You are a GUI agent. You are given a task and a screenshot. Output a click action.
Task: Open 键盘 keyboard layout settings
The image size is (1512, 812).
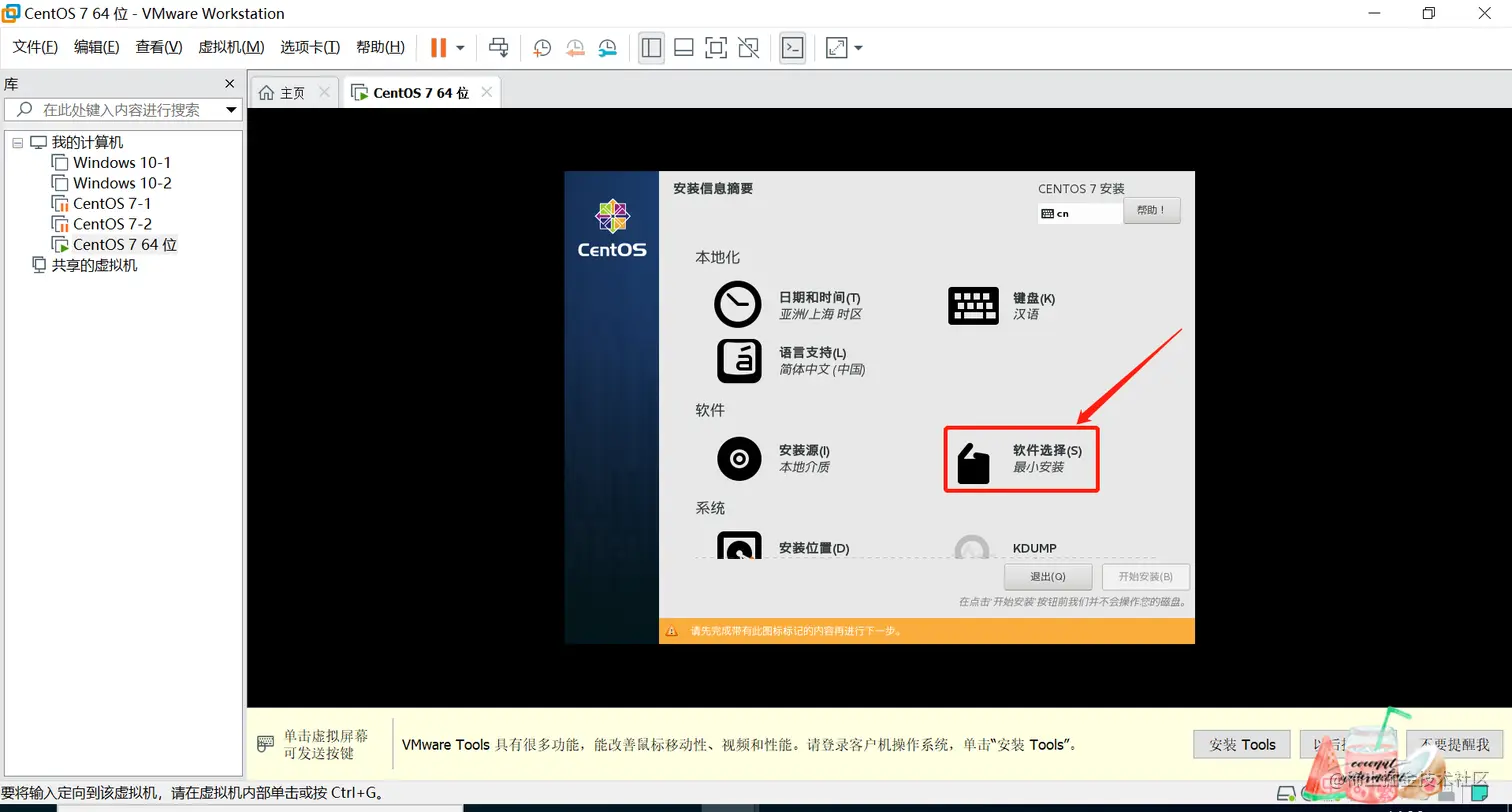pos(1003,306)
